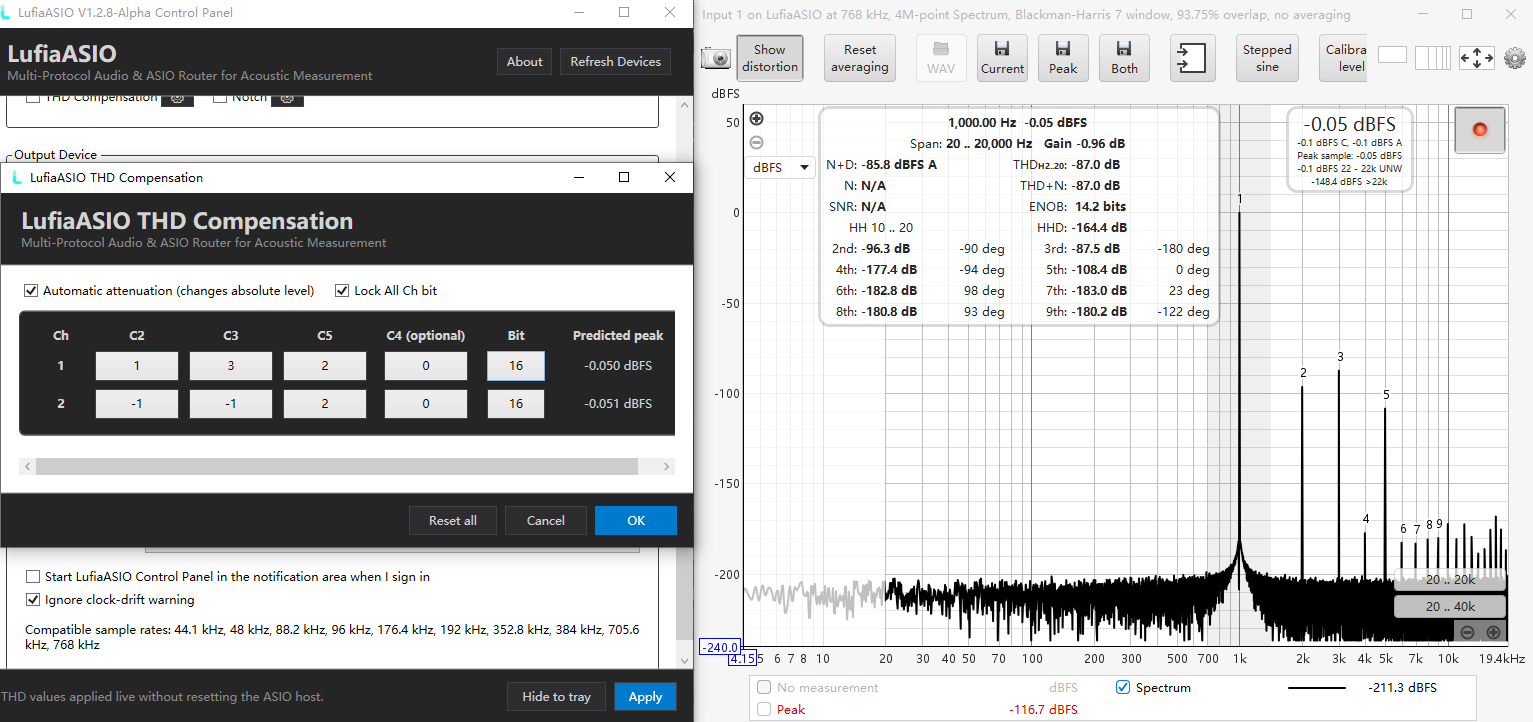1533x722 pixels.
Task: Open THD Compensation gear settings
Action: point(177,98)
